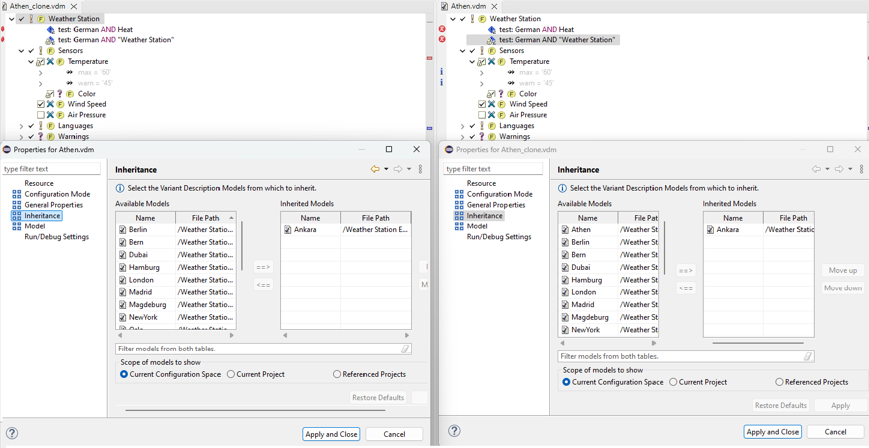869x448 pixels.
Task: Open Configuration Mode page in Athen.vdm dialog
Action: [57, 194]
